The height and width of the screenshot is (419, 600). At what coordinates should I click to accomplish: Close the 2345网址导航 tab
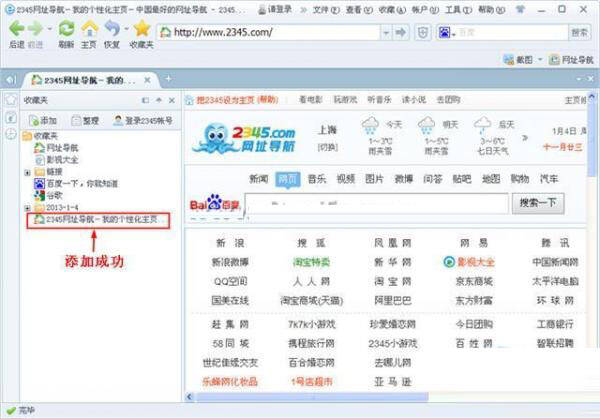click(x=147, y=80)
